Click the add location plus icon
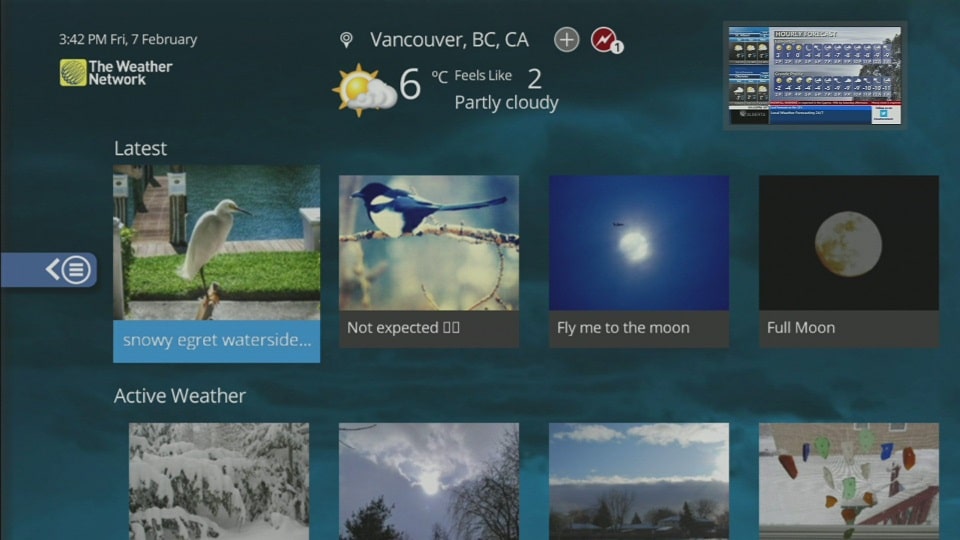 tap(566, 40)
